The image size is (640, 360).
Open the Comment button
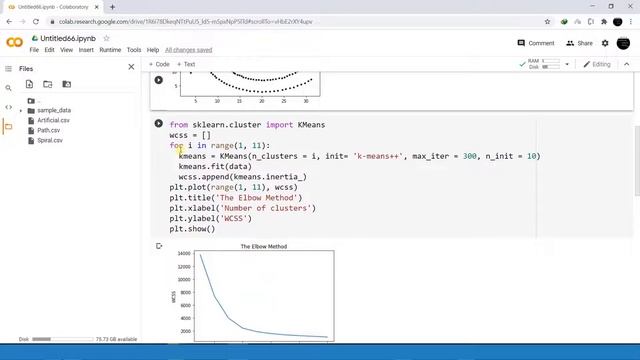(x=536, y=43)
